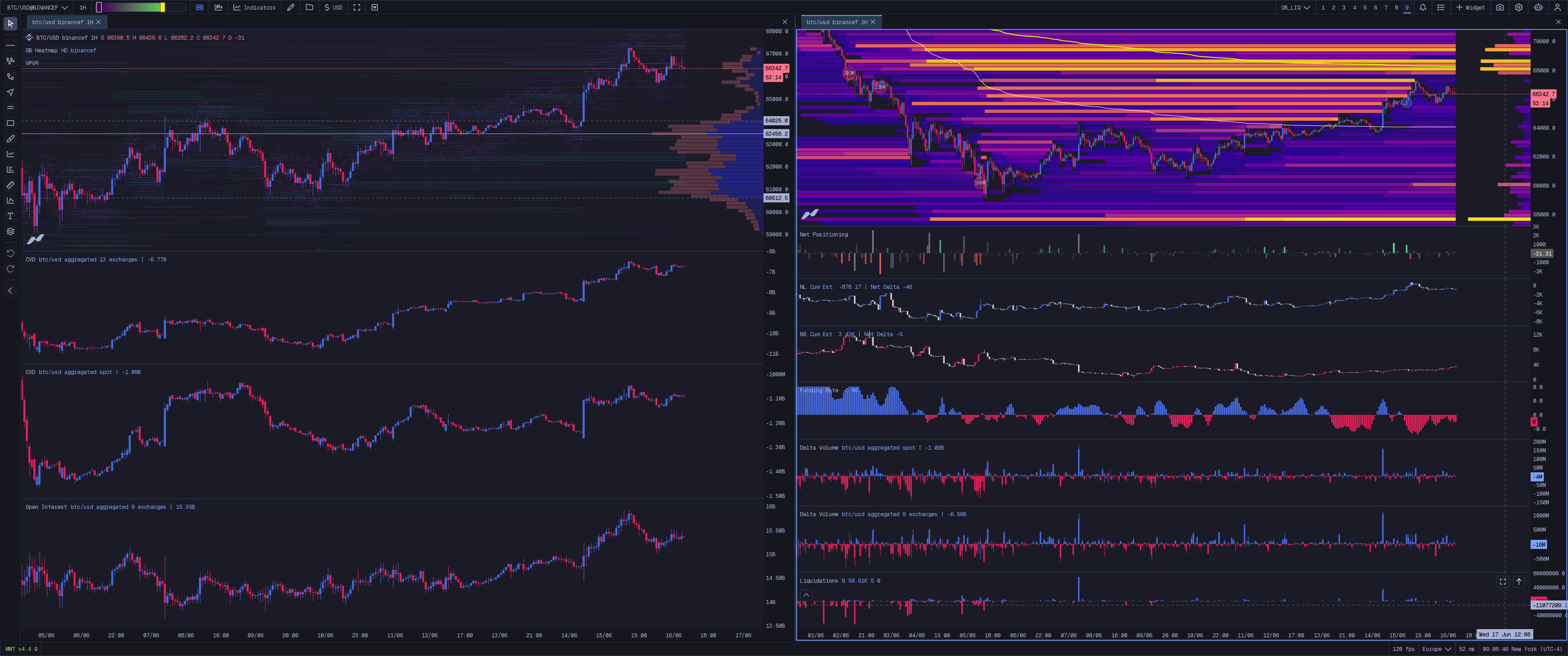Collapse the Liquidations pane chevron

[806, 595]
